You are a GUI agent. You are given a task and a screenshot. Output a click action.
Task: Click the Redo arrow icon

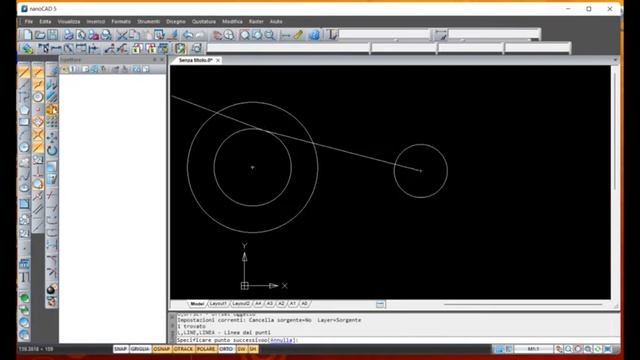click(x=200, y=35)
